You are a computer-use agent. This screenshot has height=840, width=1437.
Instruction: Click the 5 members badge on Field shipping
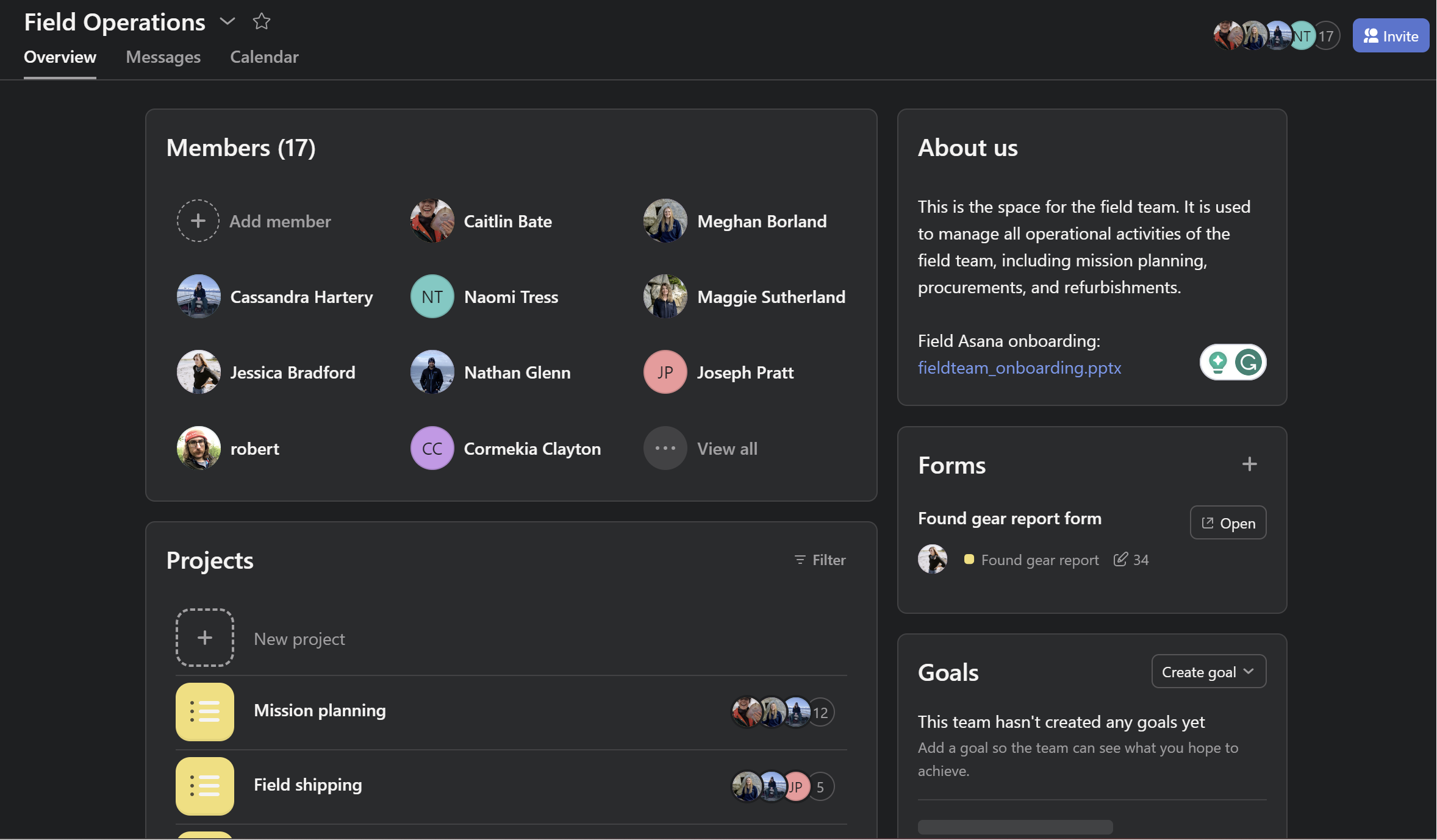coord(820,787)
